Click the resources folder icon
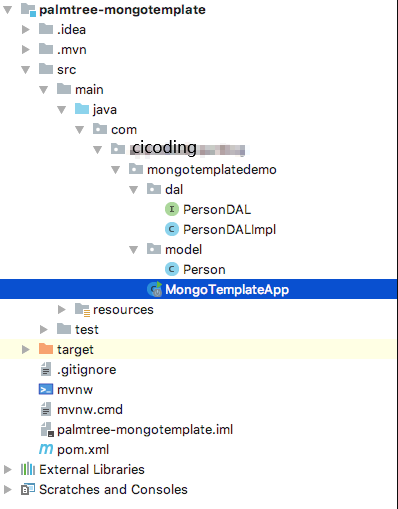This screenshot has width=398, height=509. tap(82, 309)
